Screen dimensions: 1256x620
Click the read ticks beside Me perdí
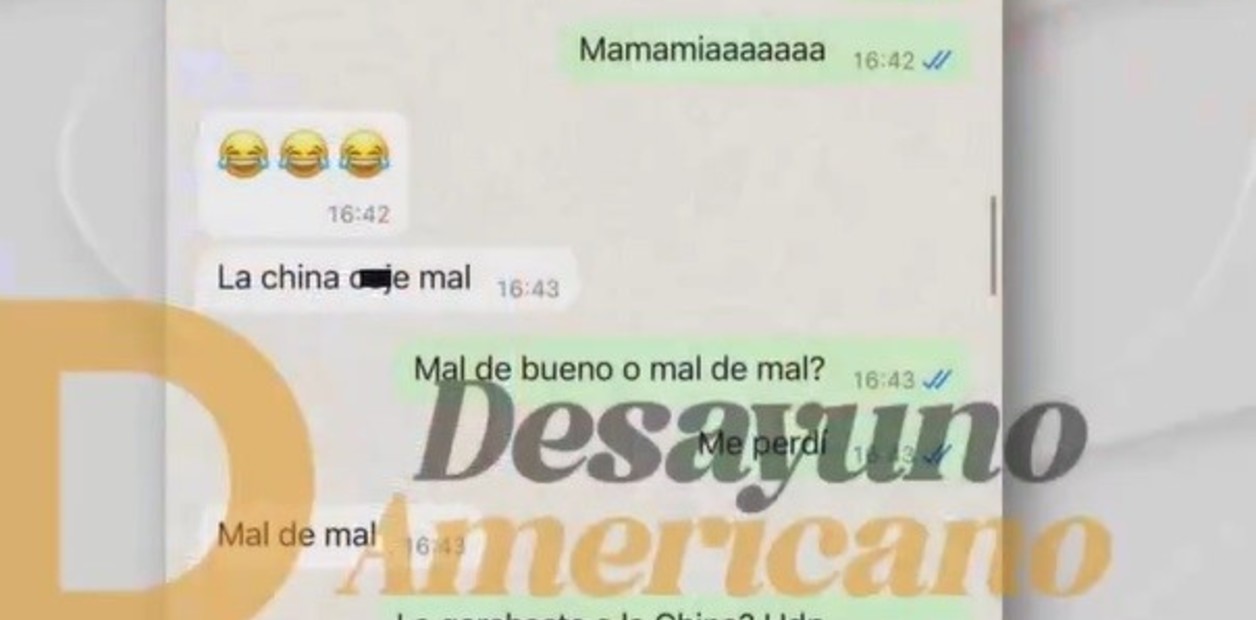tap(937, 455)
